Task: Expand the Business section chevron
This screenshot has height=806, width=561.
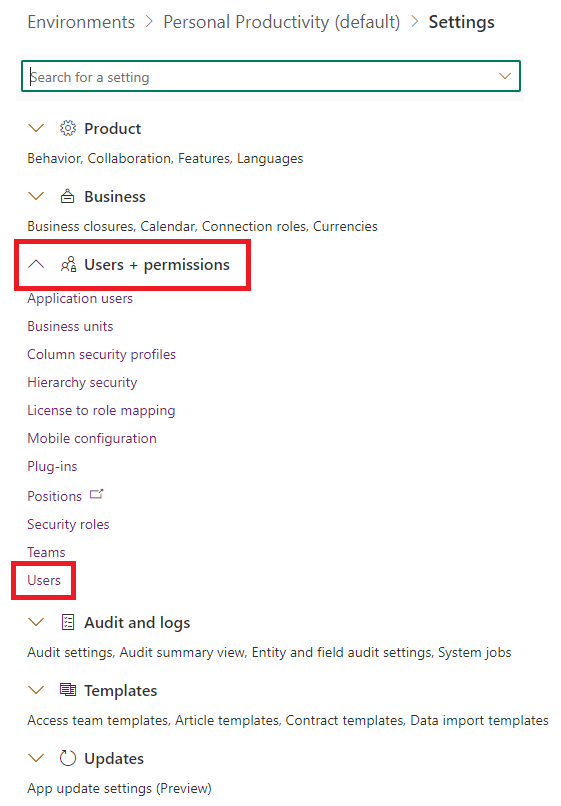Action: [36, 196]
